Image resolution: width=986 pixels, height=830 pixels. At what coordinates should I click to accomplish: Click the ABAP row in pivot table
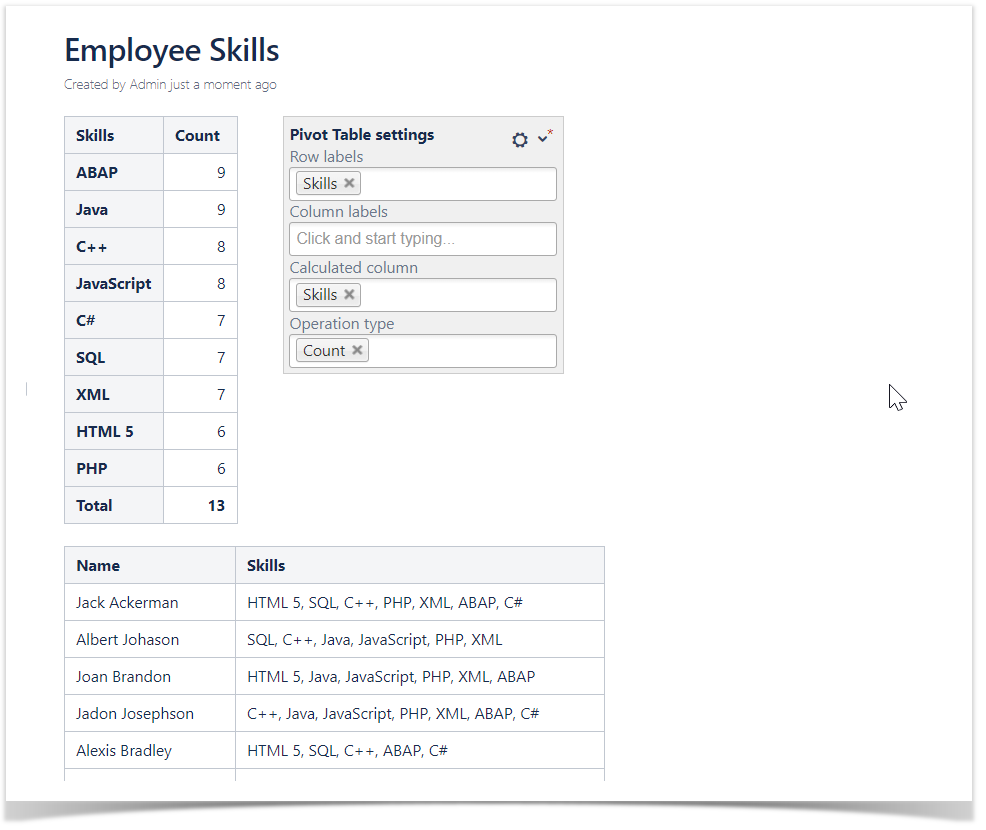pyautogui.click(x=97, y=173)
